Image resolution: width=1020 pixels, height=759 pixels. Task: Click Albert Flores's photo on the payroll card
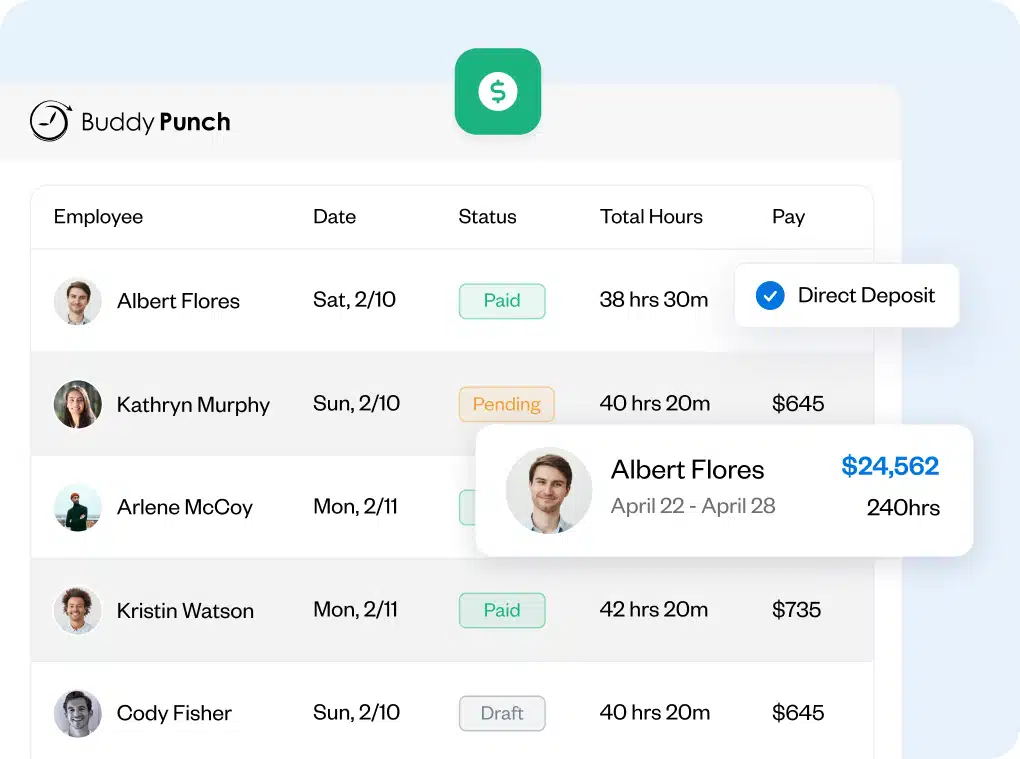[x=549, y=490]
